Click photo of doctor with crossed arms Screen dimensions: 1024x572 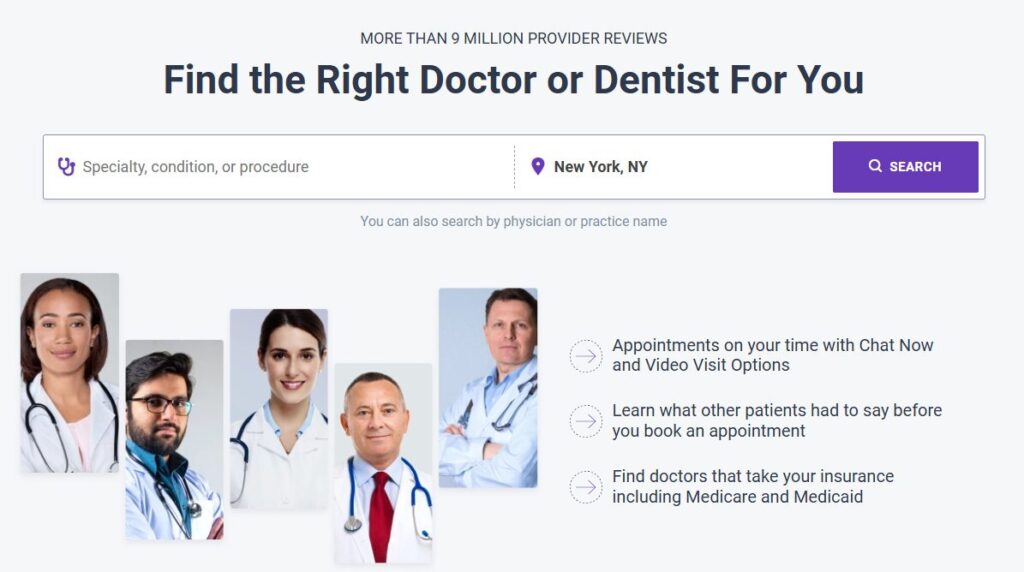tap(488, 388)
